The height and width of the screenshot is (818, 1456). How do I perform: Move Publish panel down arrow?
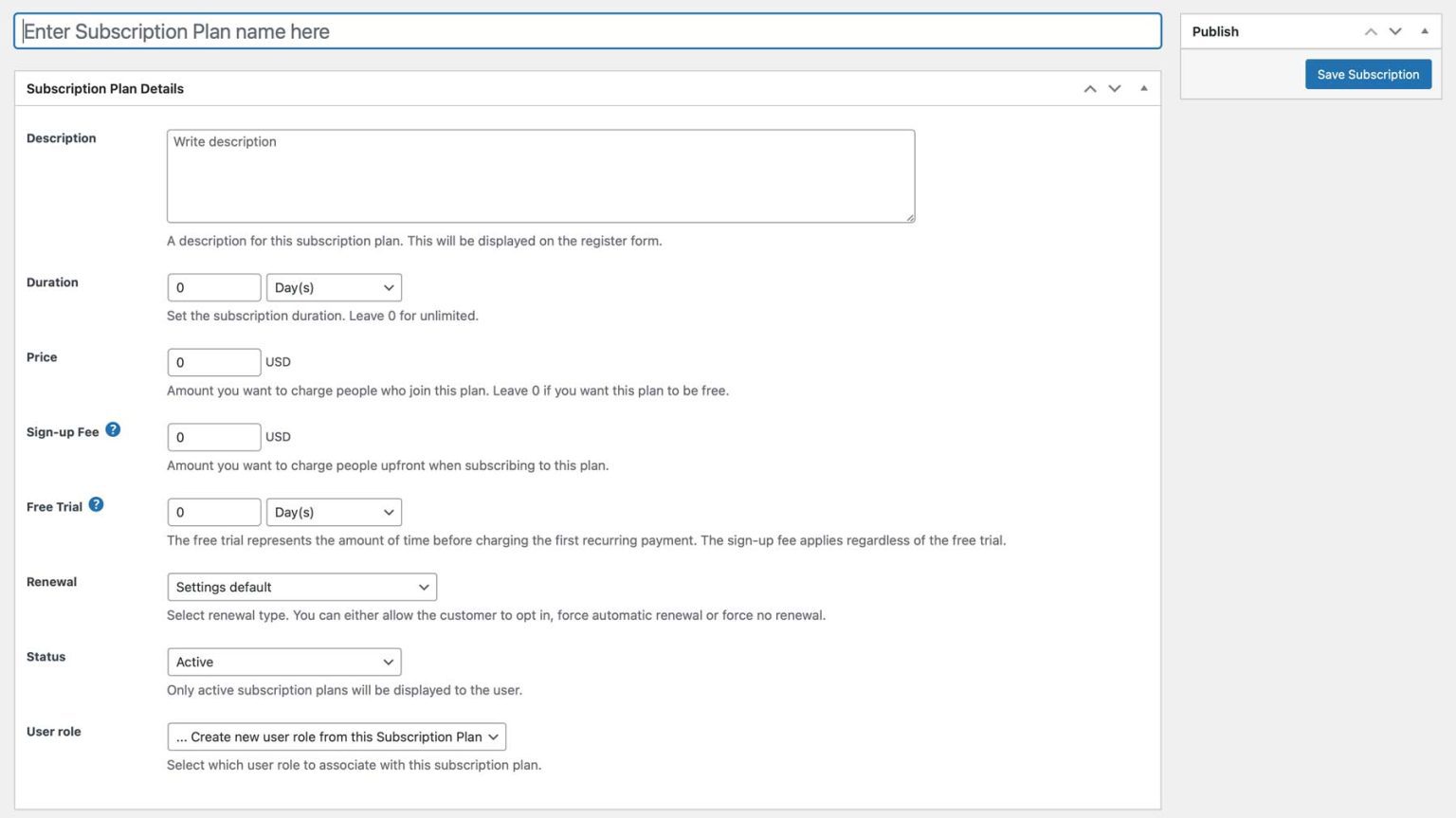[1395, 31]
